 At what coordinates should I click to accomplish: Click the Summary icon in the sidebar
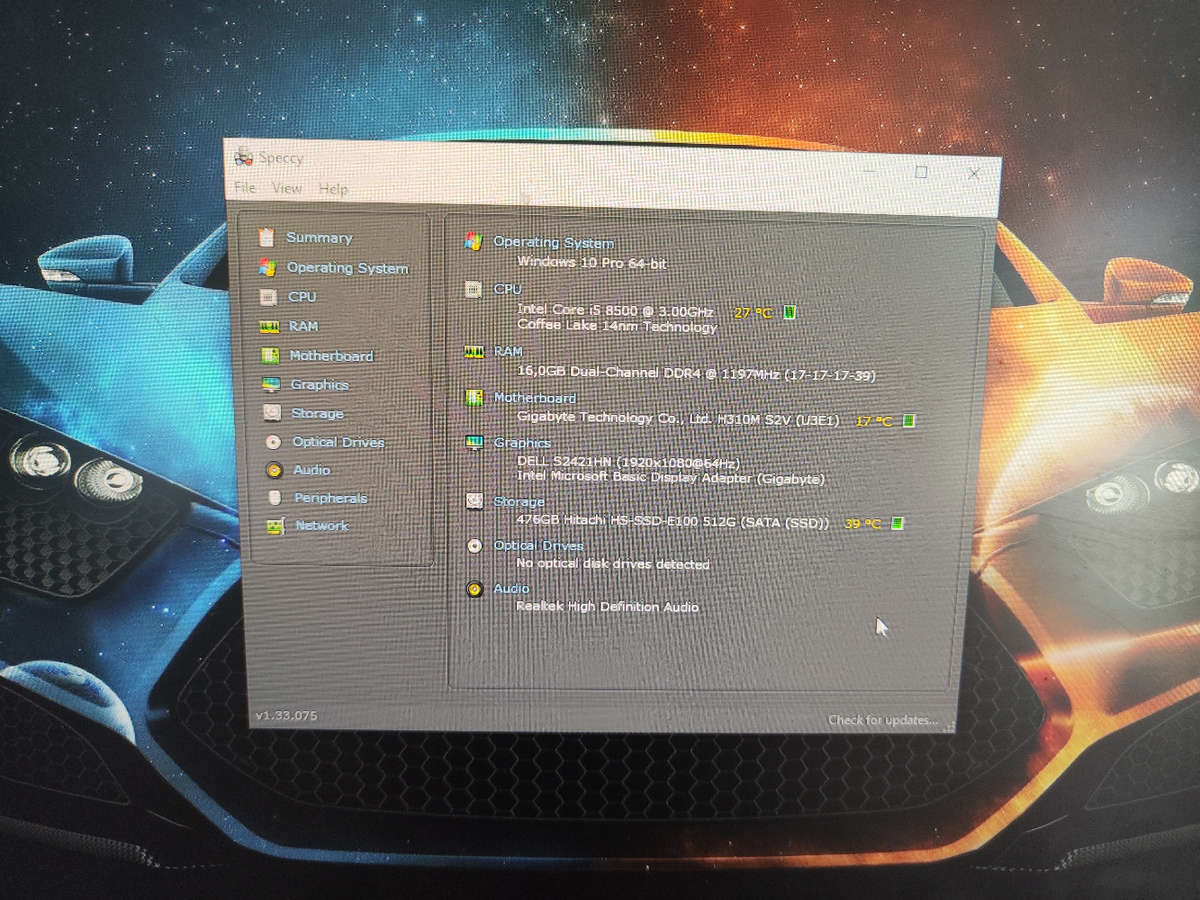pos(266,237)
